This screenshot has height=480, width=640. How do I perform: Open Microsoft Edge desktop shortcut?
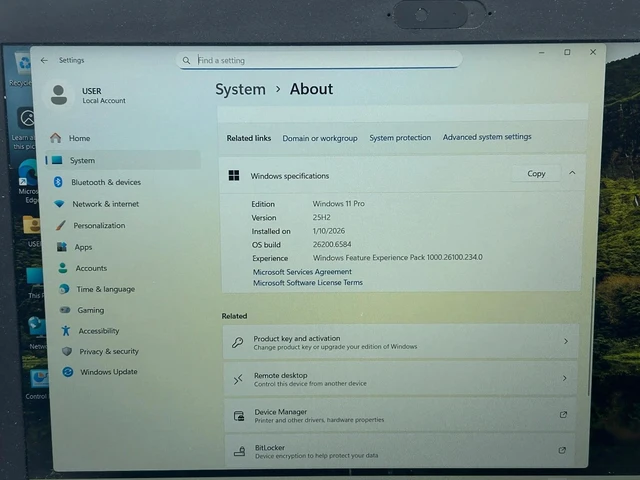tap(28, 181)
